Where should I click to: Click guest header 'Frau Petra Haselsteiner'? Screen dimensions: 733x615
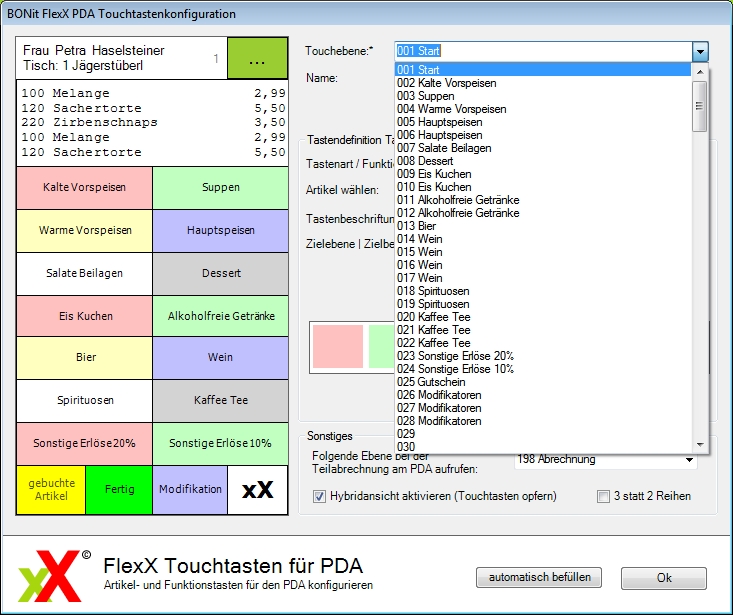tap(93, 50)
